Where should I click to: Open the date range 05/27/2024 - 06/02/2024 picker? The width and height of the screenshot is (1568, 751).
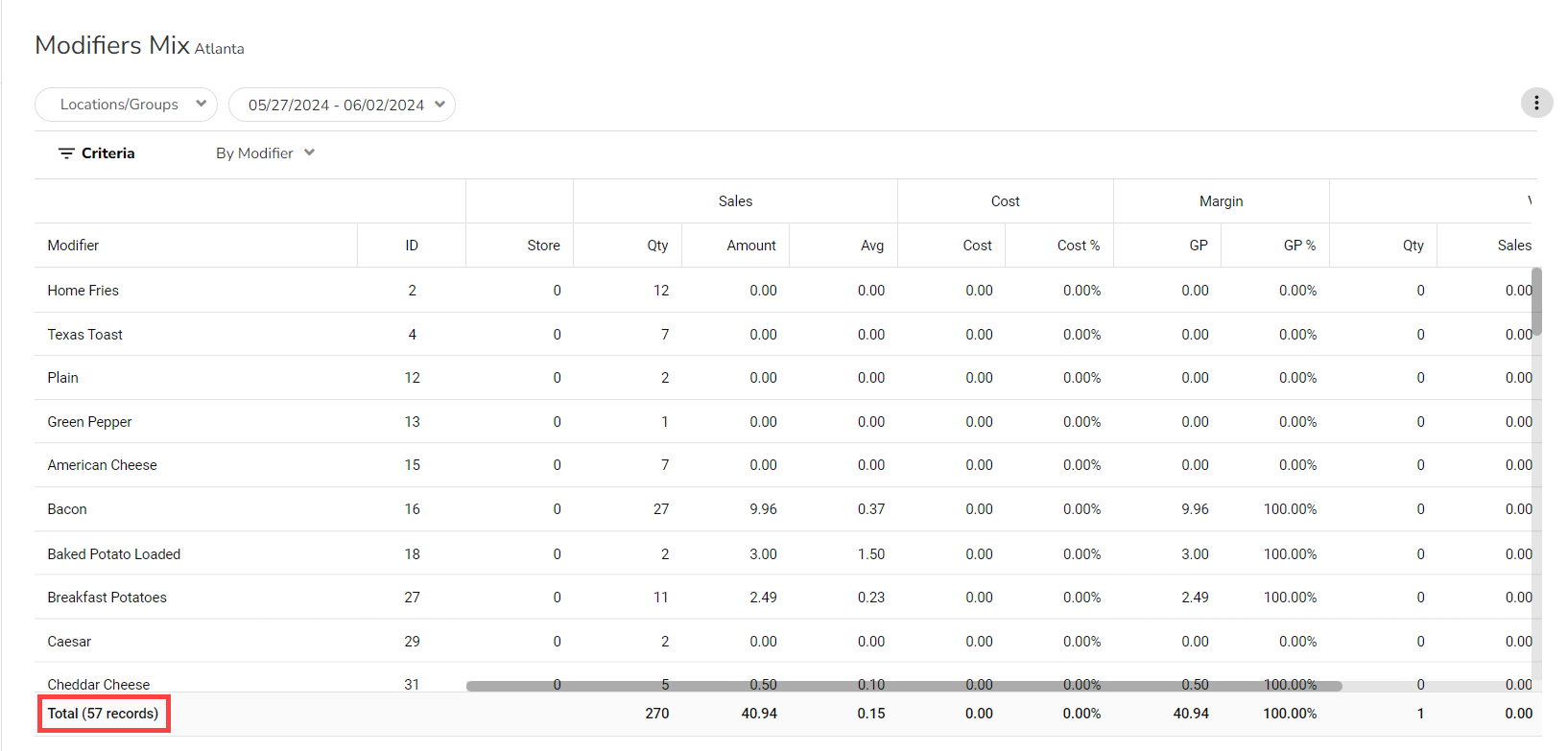pyautogui.click(x=342, y=105)
